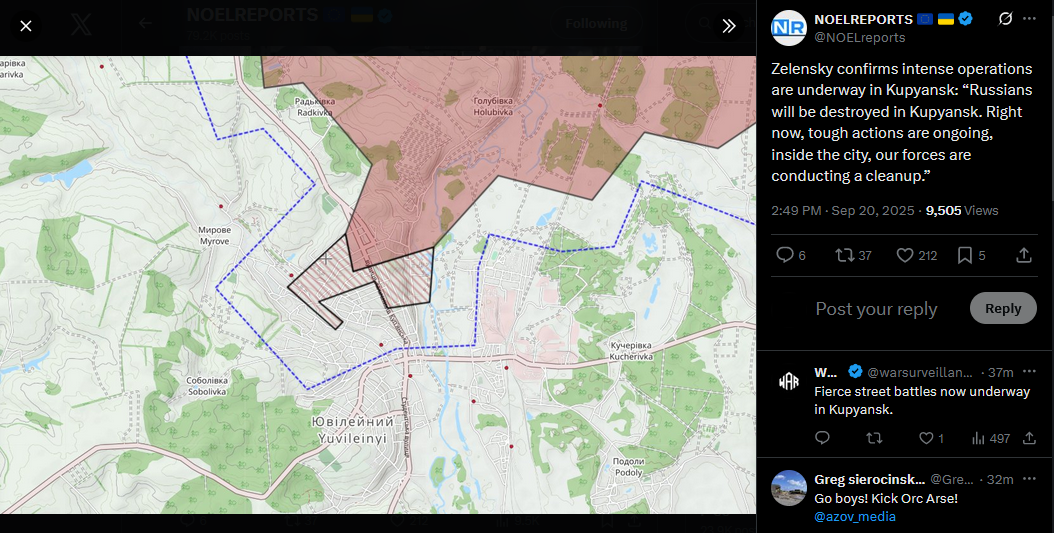View the 9,505 Views analytics
This screenshot has width=1054, height=533.
click(x=962, y=210)
